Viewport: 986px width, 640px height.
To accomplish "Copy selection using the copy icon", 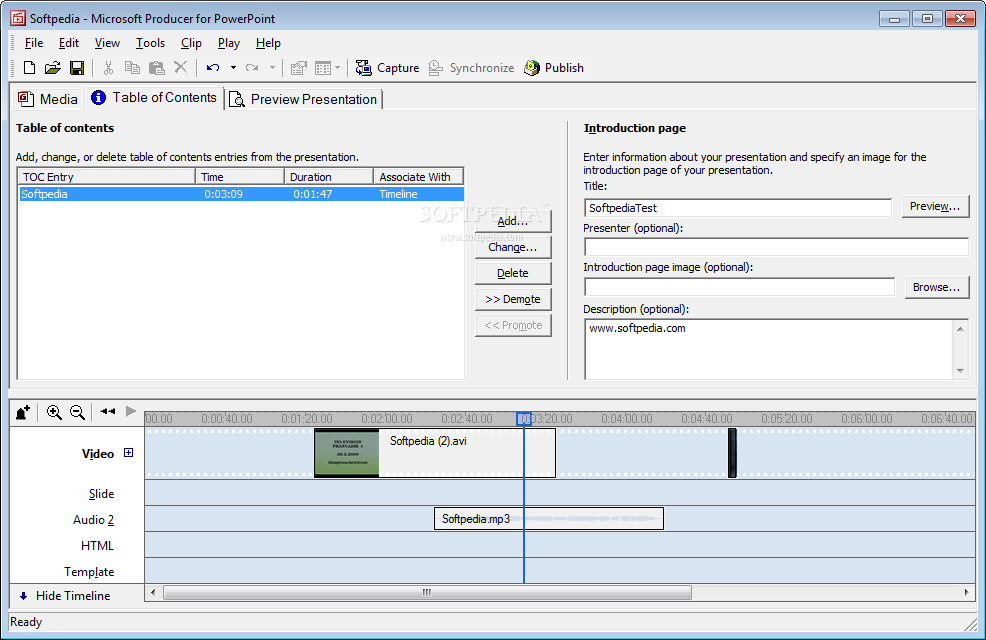I will pos(132,68).
